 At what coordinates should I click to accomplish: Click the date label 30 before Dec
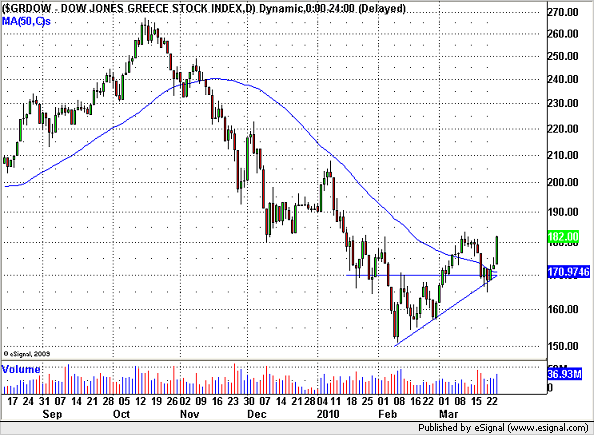point(249,401)
